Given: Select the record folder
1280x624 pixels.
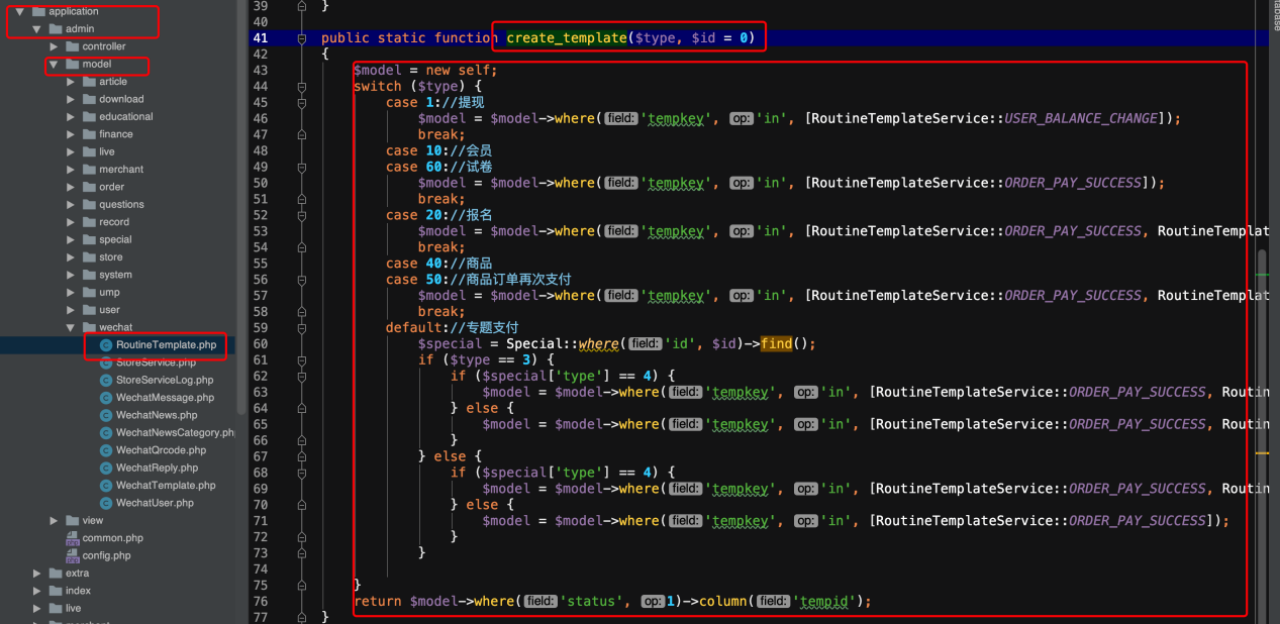Looking at the screenshot, I should (114, 222).
